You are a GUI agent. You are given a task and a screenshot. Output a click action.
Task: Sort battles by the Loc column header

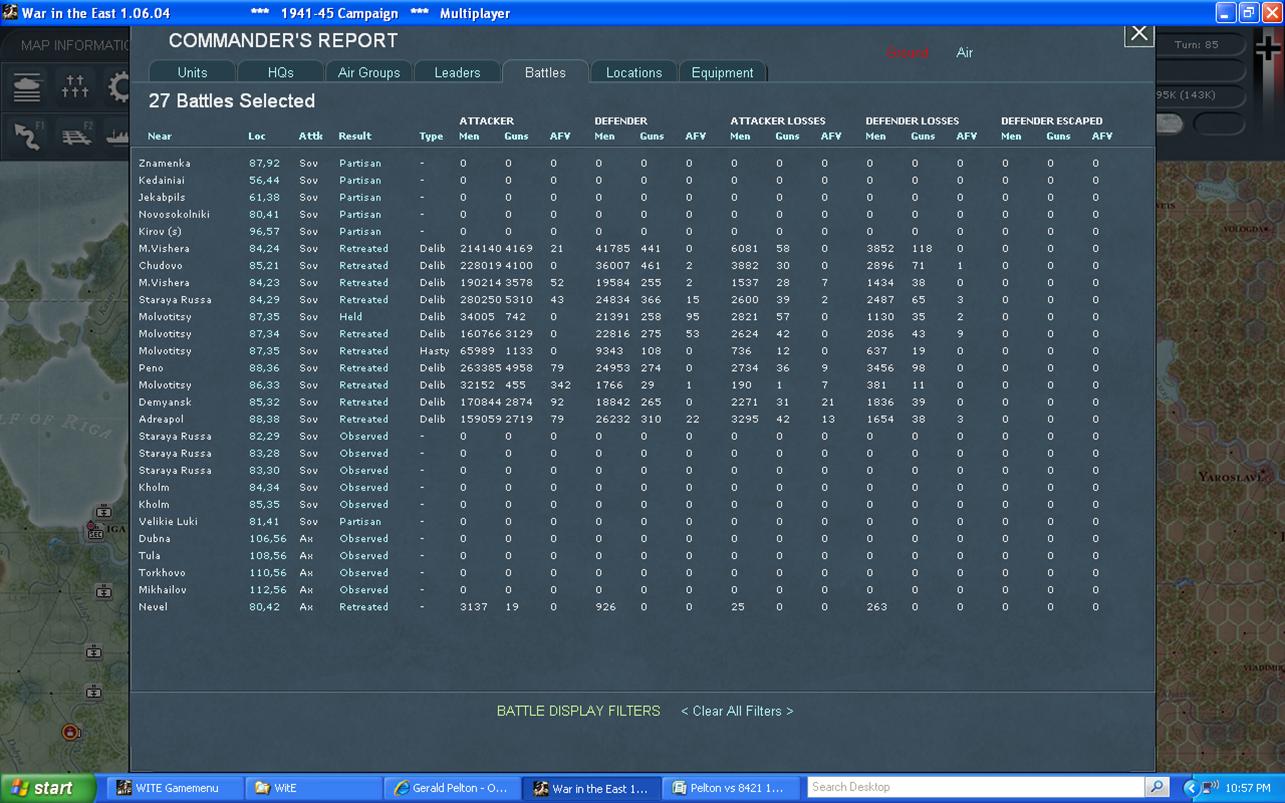[x=257, y=136]
